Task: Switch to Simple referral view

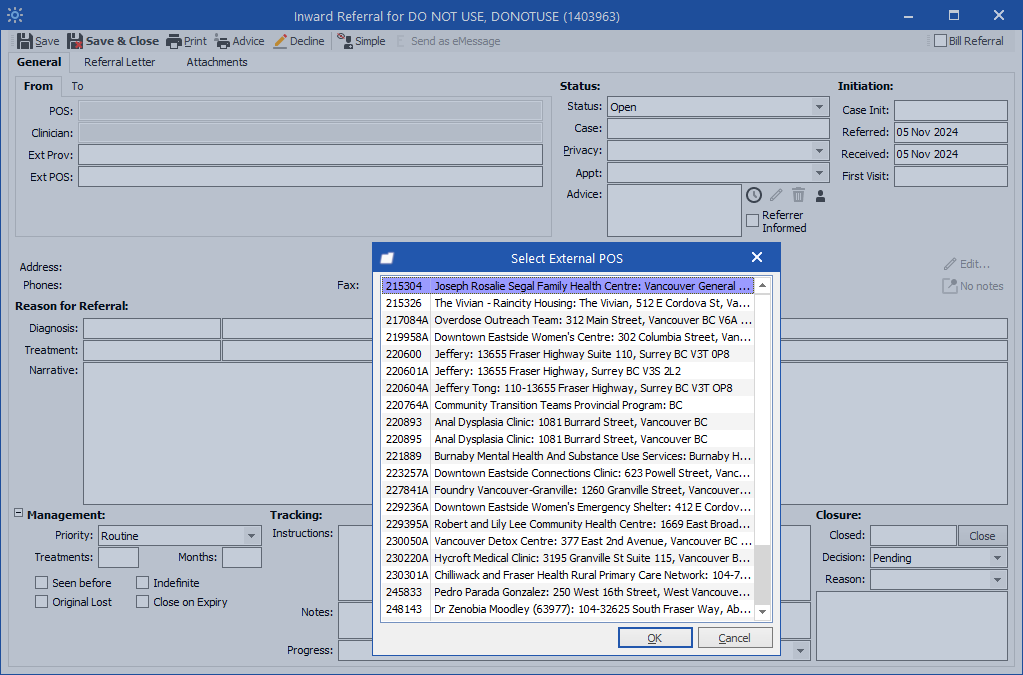Action: tap(360, 41)
